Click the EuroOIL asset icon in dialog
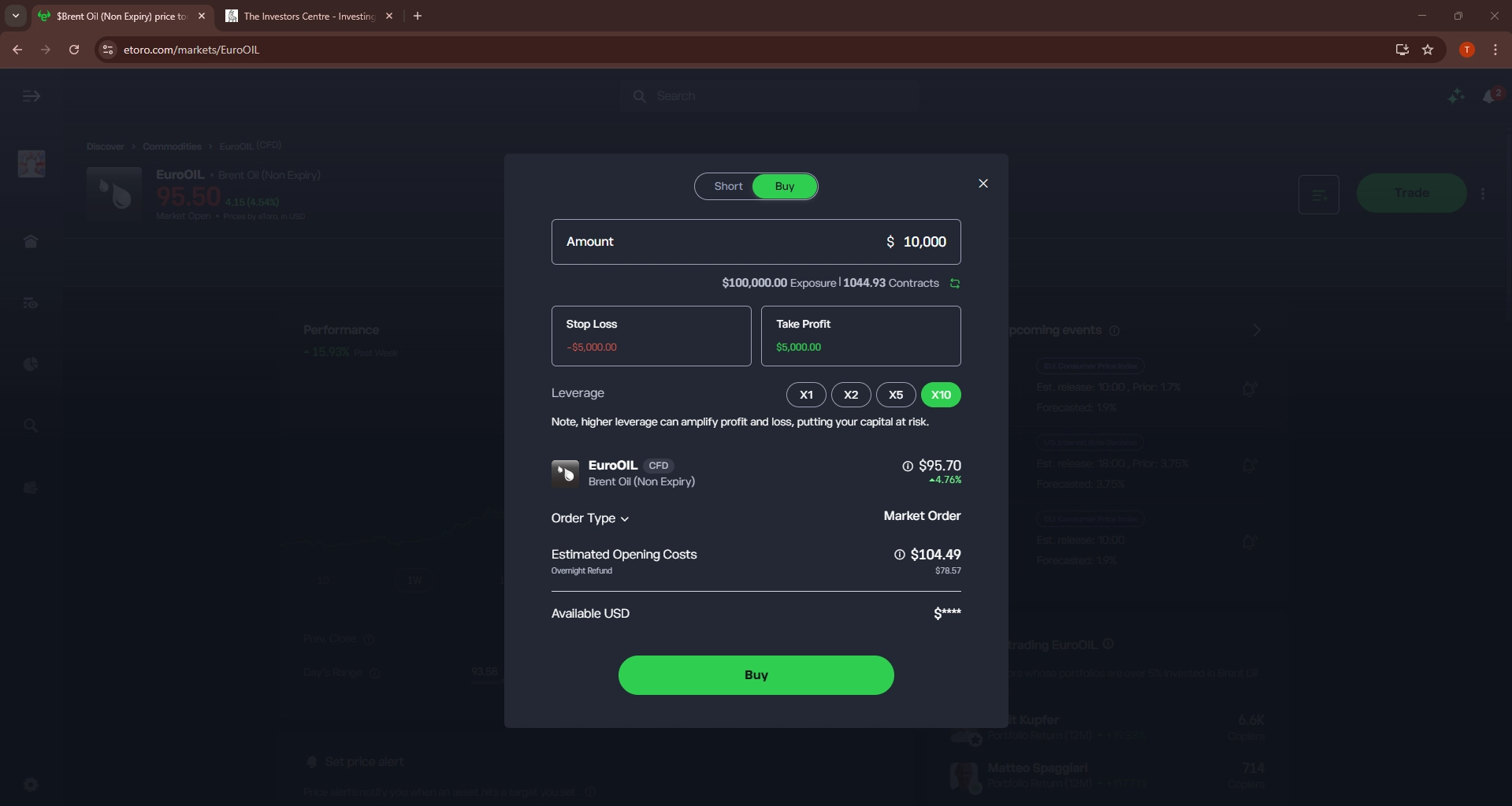The image size is (1512, 806). tap(565, 474)
